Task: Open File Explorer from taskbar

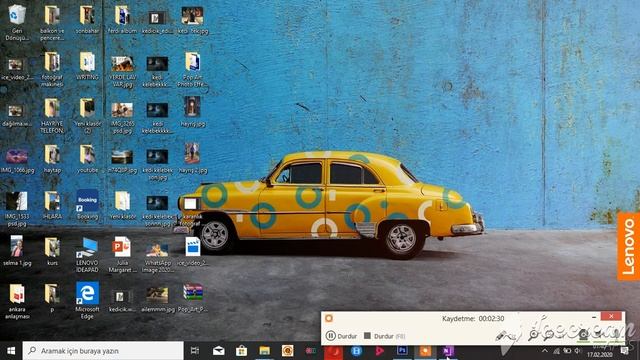Action: tap(264, 351)
